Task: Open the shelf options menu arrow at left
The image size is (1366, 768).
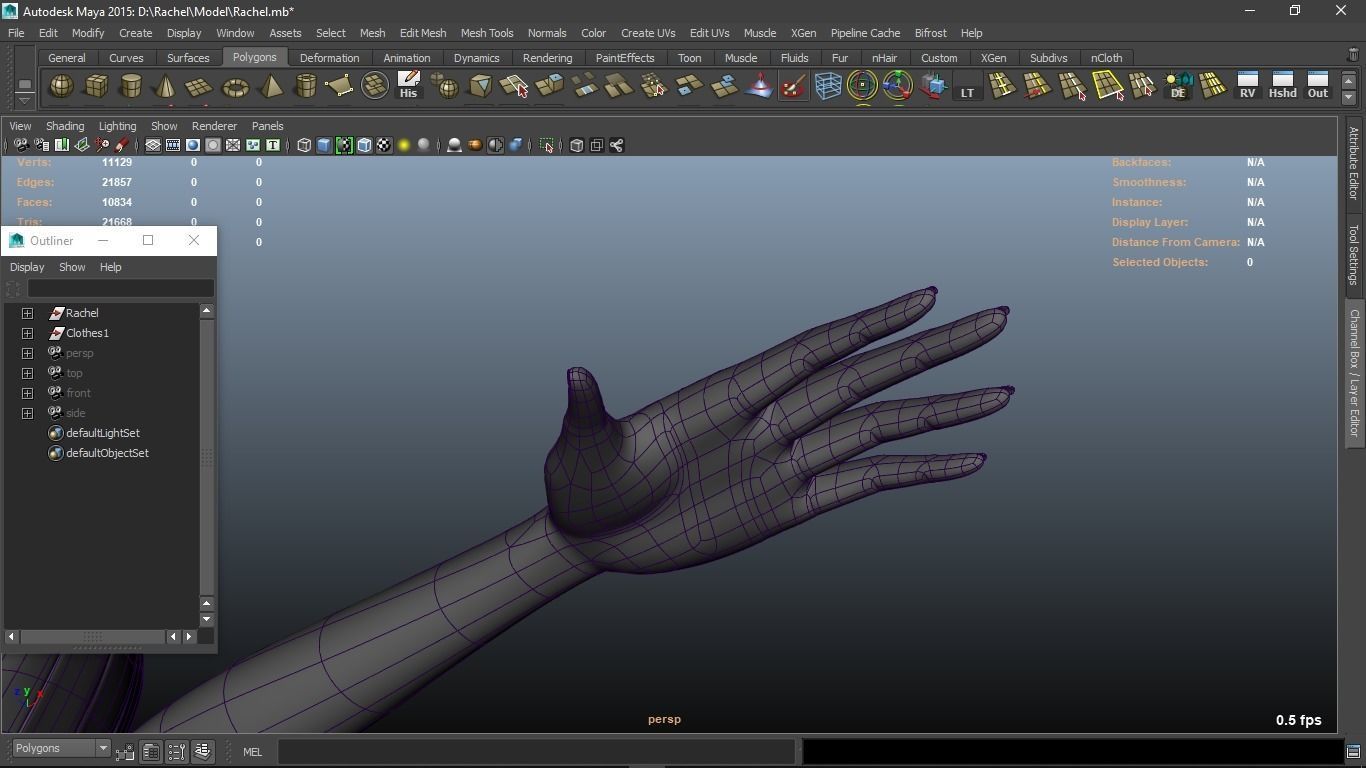Action: 24,99
